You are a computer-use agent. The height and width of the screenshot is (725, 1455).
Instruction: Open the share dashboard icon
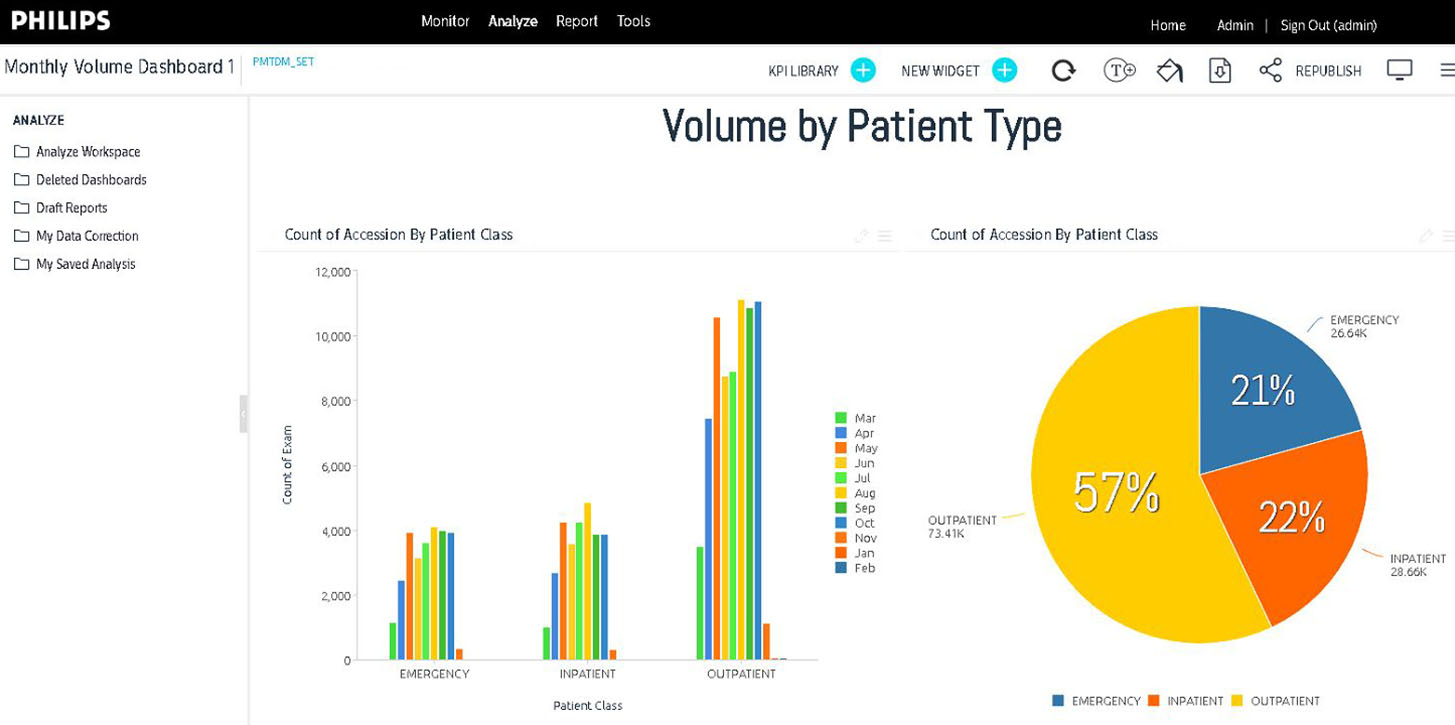pos(1271,70)
